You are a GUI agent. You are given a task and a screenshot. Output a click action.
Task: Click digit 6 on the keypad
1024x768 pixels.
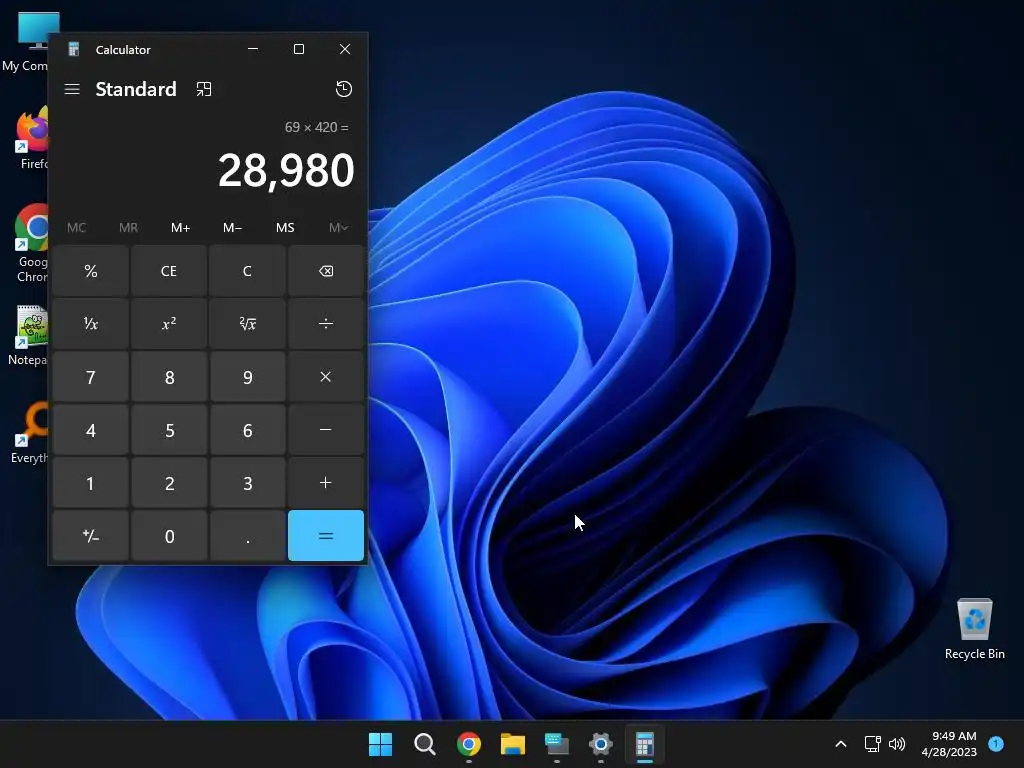[248, 430]
